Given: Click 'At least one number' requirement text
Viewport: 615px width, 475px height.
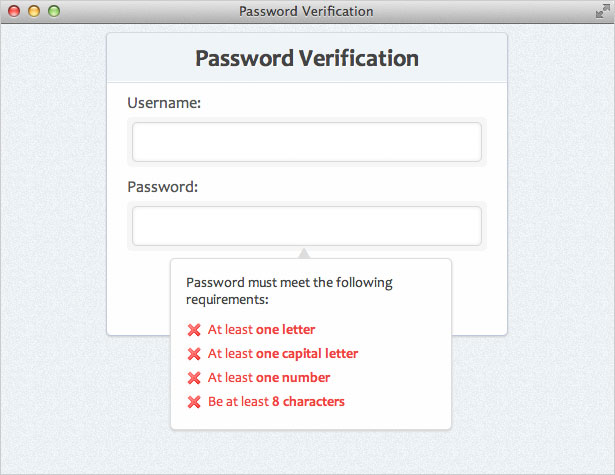Looking at the screenshot, I should click(269, 377).
